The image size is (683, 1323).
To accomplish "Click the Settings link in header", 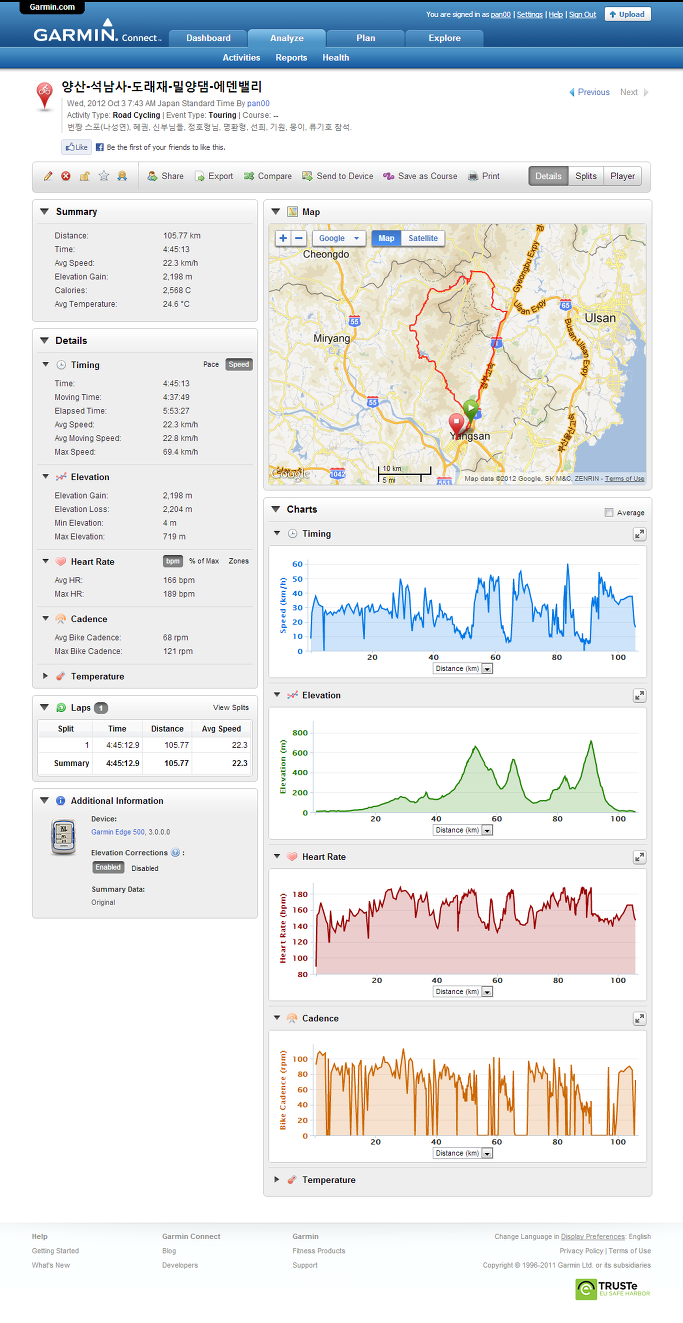I will pyautogui.click(x=530, y=15).
